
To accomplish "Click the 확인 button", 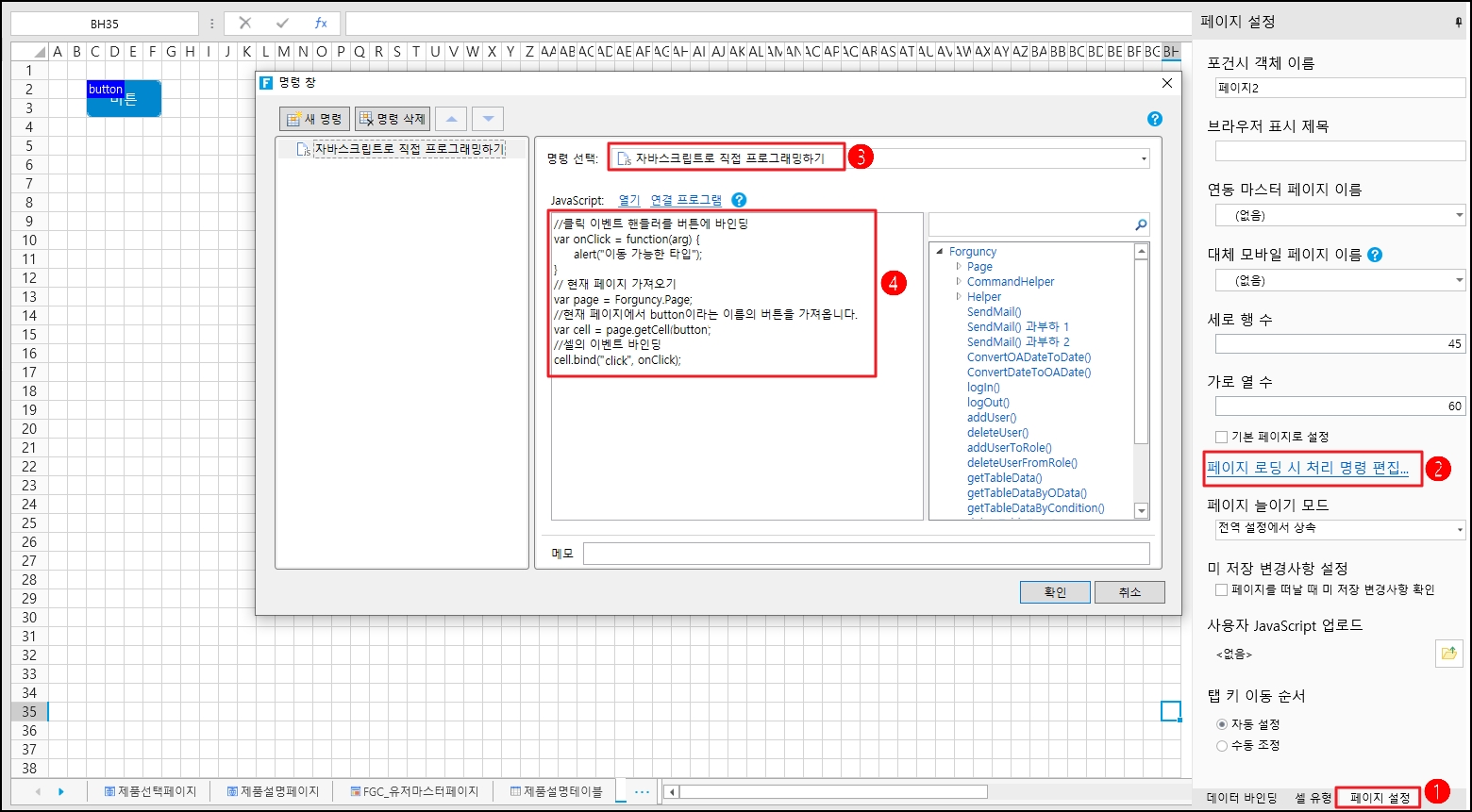I will (1054, 592).
